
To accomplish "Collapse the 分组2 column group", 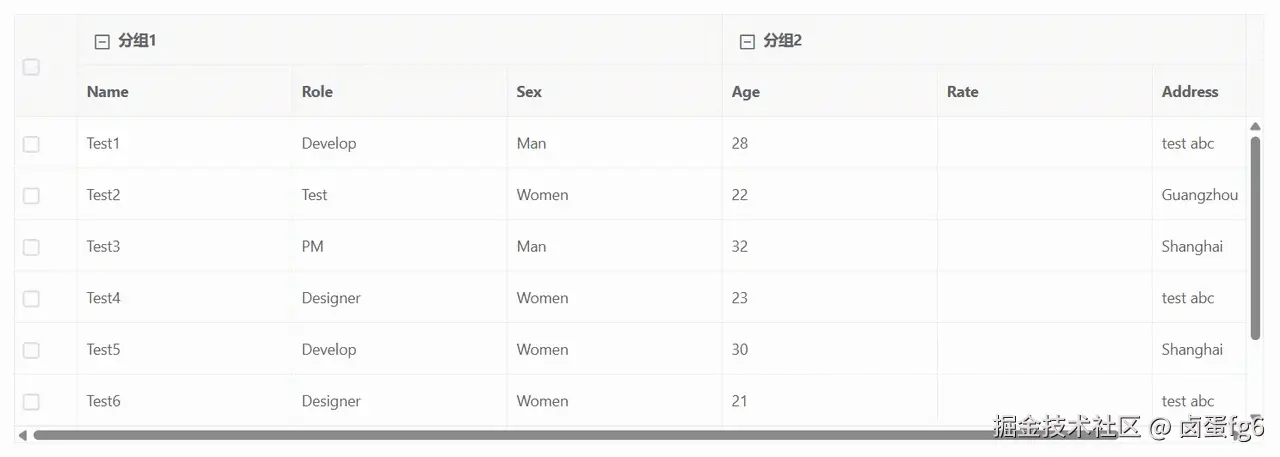I will pos(746,41).
